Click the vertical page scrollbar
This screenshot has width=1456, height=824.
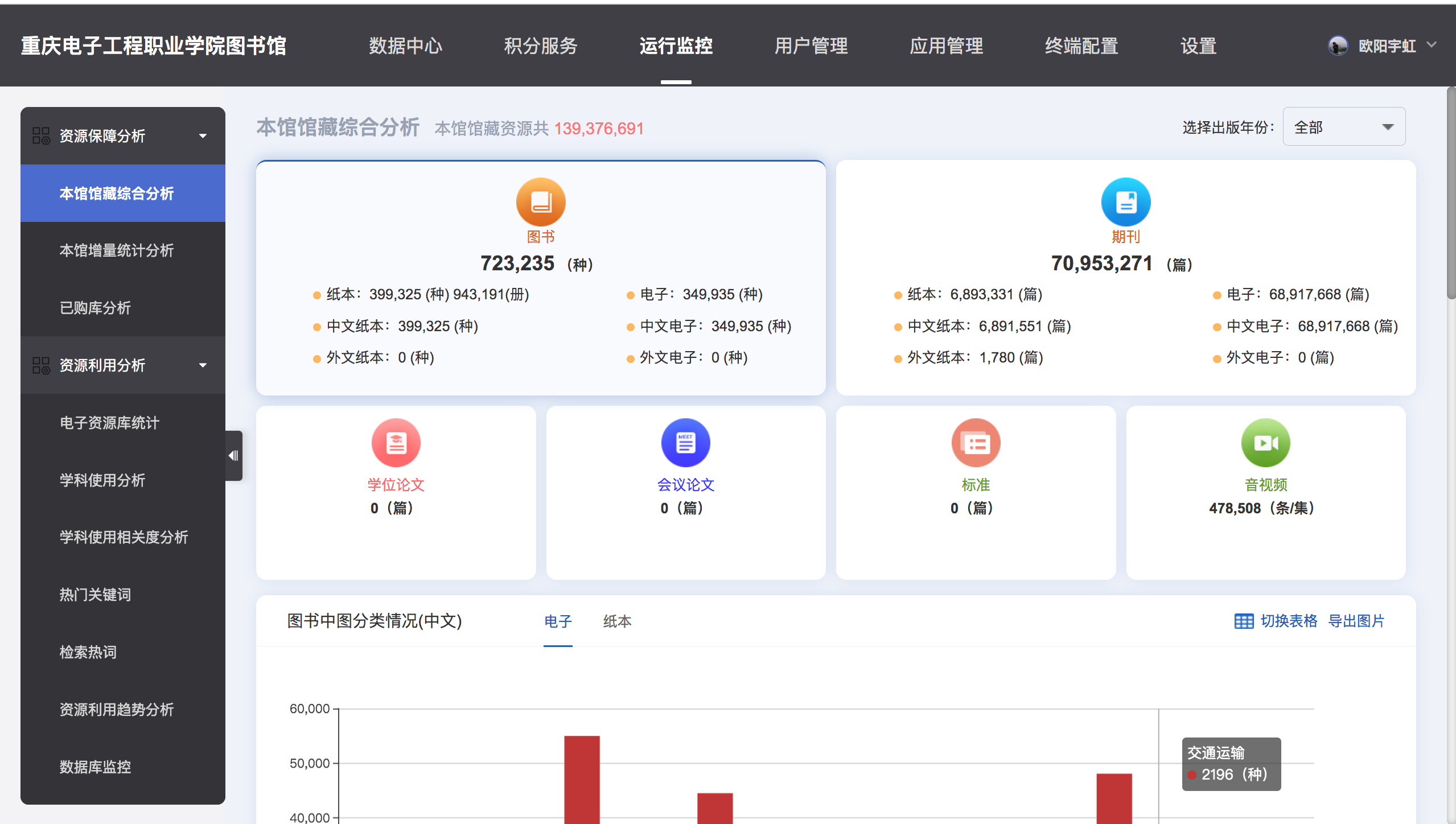point(1450,193)
